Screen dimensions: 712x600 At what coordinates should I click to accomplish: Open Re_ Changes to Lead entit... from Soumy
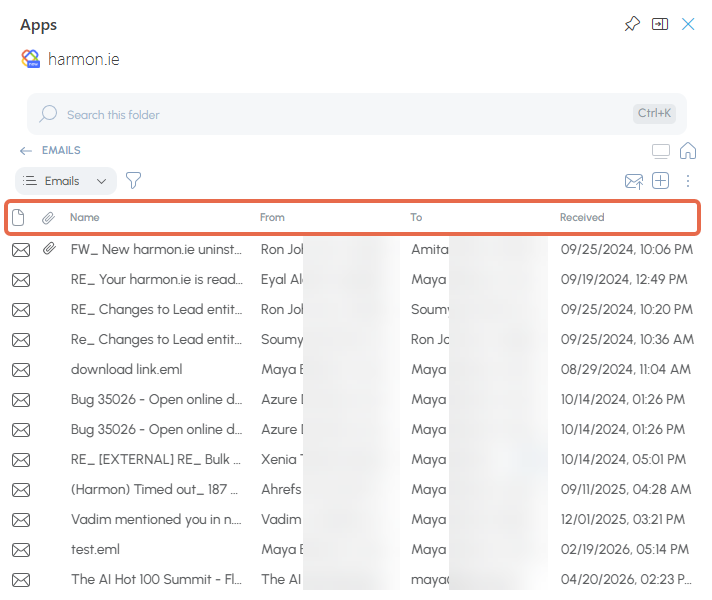click(156, 339)
